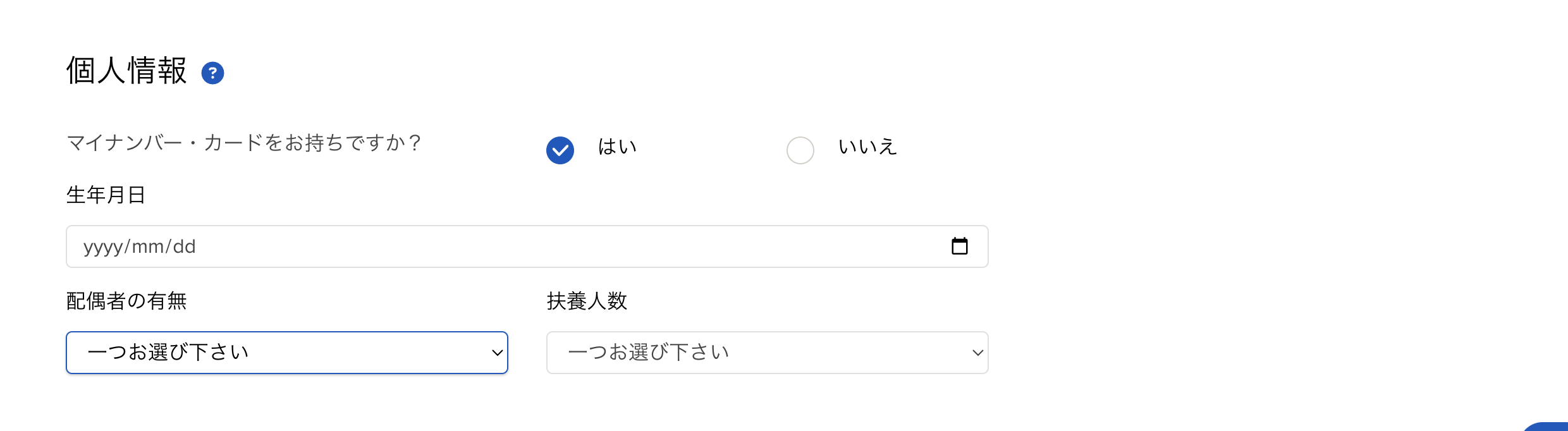Click the 配偶者の有無 field label
Image resolution: width=1568 pixels, height=431 pixels.
[x=126, y=301]
